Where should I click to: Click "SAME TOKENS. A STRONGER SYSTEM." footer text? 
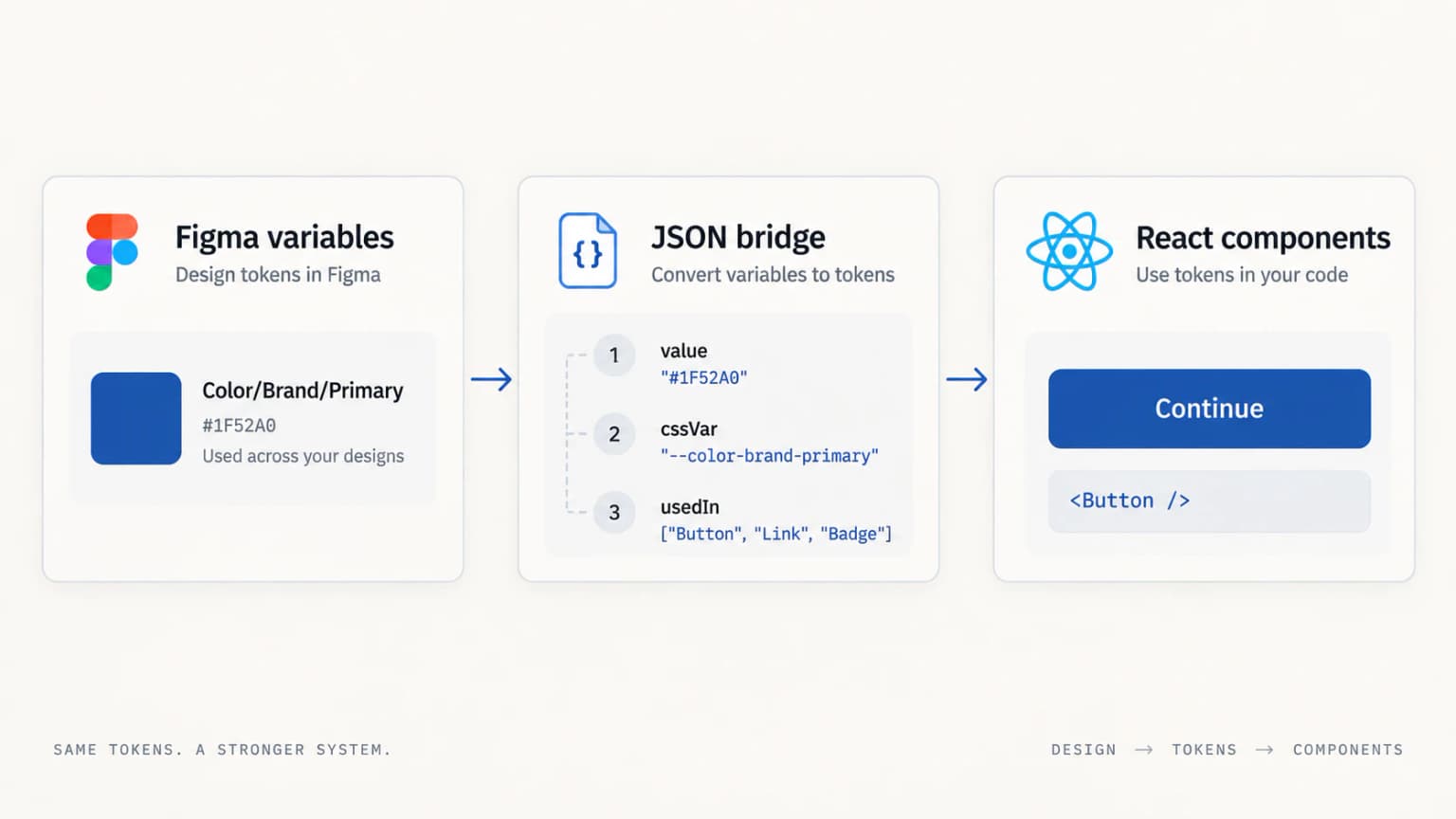[x=222, y=750]
